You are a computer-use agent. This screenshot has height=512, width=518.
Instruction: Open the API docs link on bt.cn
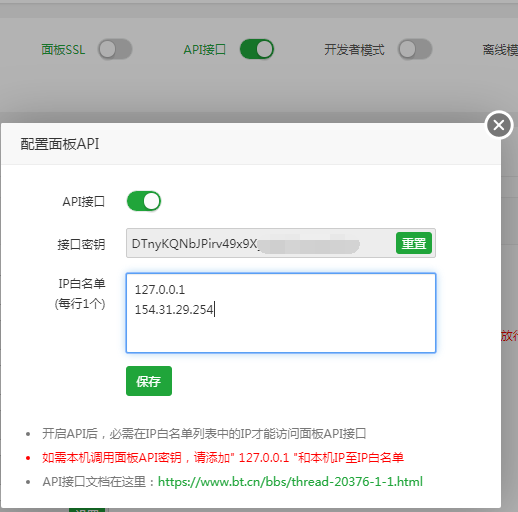click(290, 482)
